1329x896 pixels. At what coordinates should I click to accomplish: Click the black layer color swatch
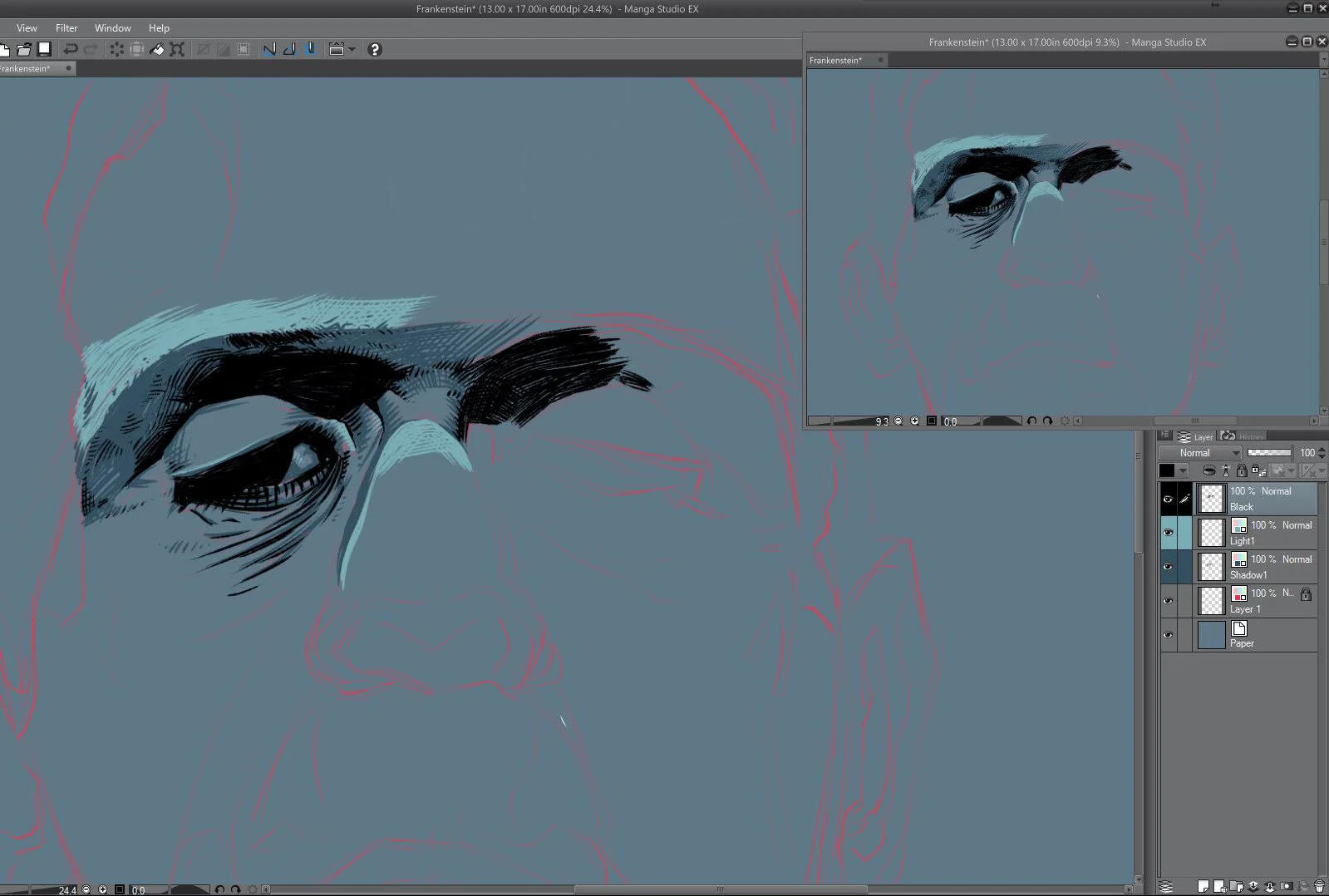coord(1167,470)
